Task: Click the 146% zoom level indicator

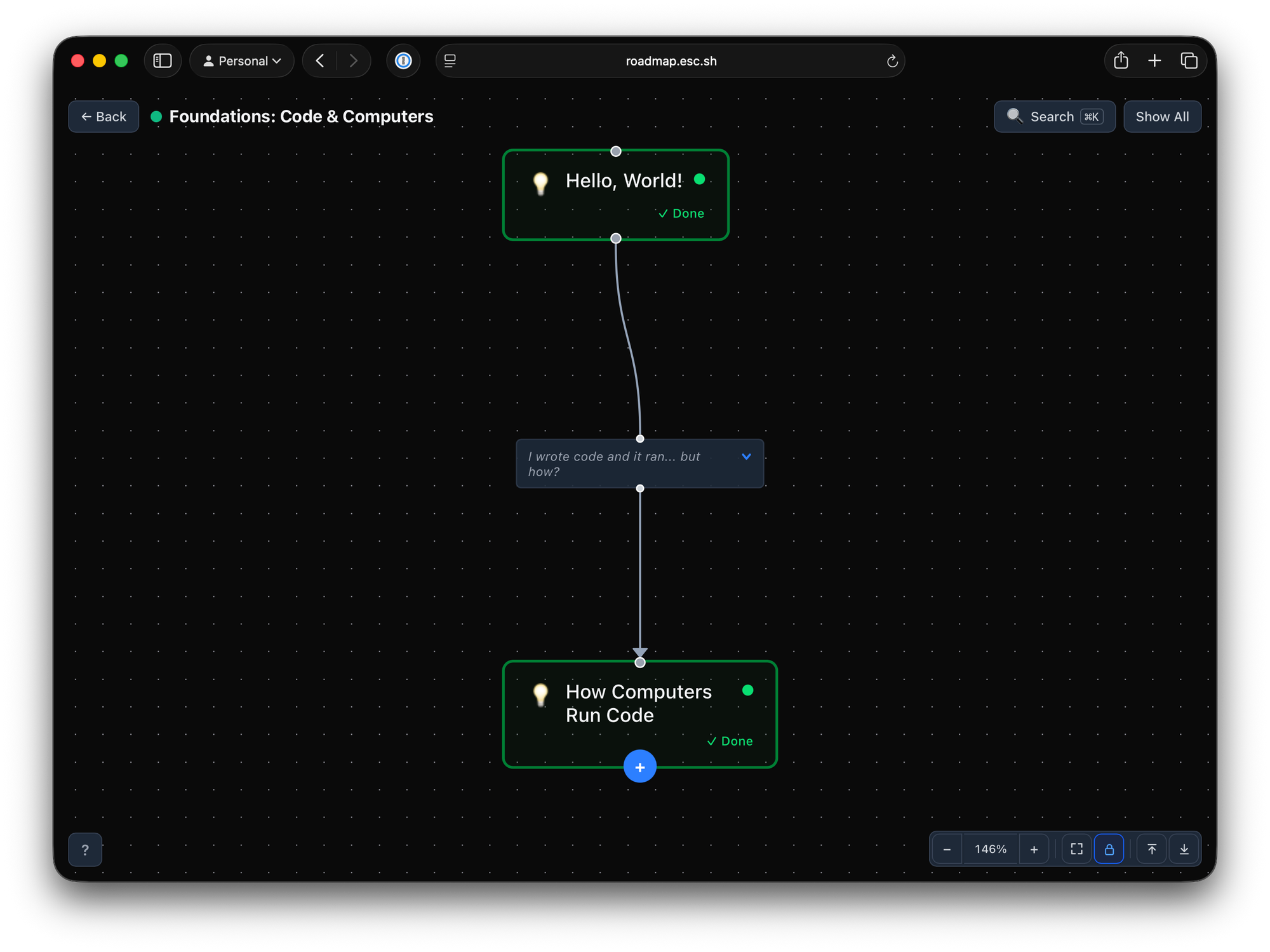Action: 990,849
